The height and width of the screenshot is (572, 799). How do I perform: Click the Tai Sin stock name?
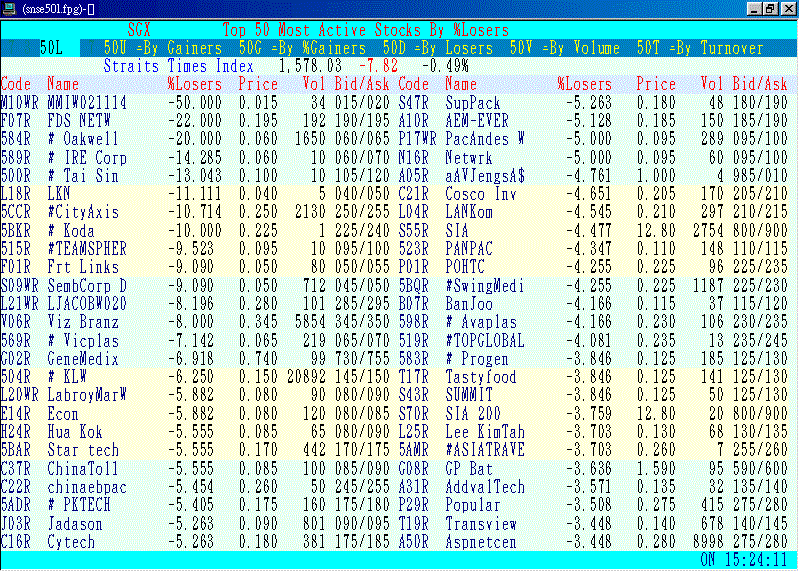[x=83, y=176]
